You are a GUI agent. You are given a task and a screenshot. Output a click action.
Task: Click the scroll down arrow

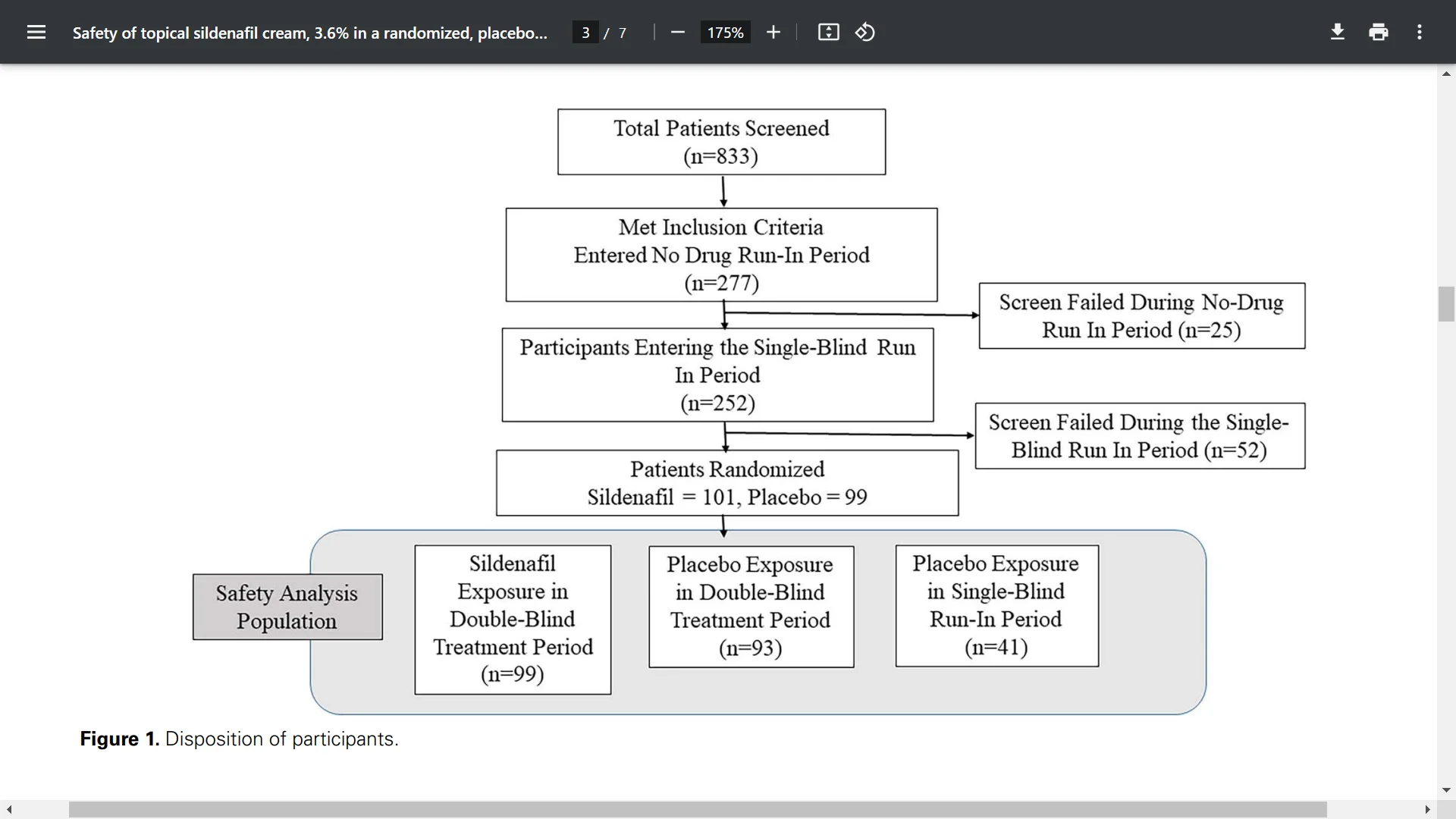tap(1446, 790)
